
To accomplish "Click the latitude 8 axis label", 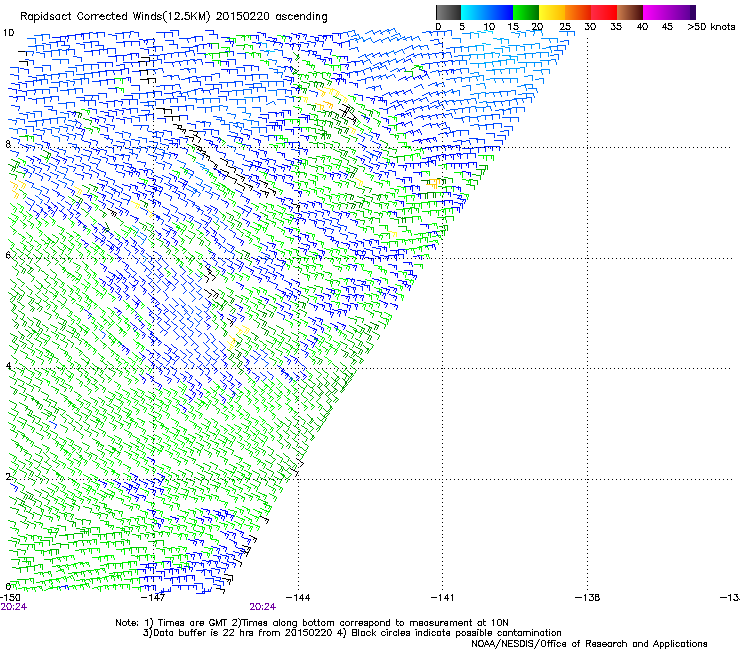I will tap(8, 144).
